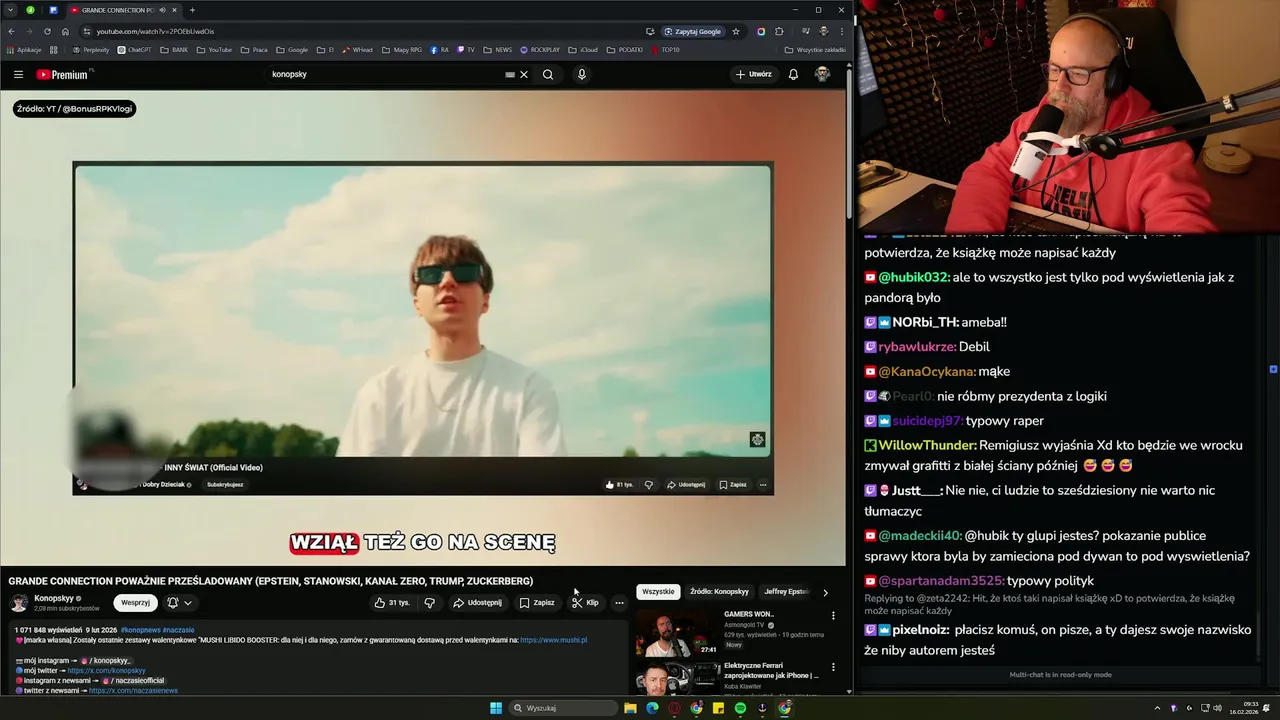Open Chrome three-dot menu
The height and width of the screenshot is (720, 1280).
[x=842, y=31]
